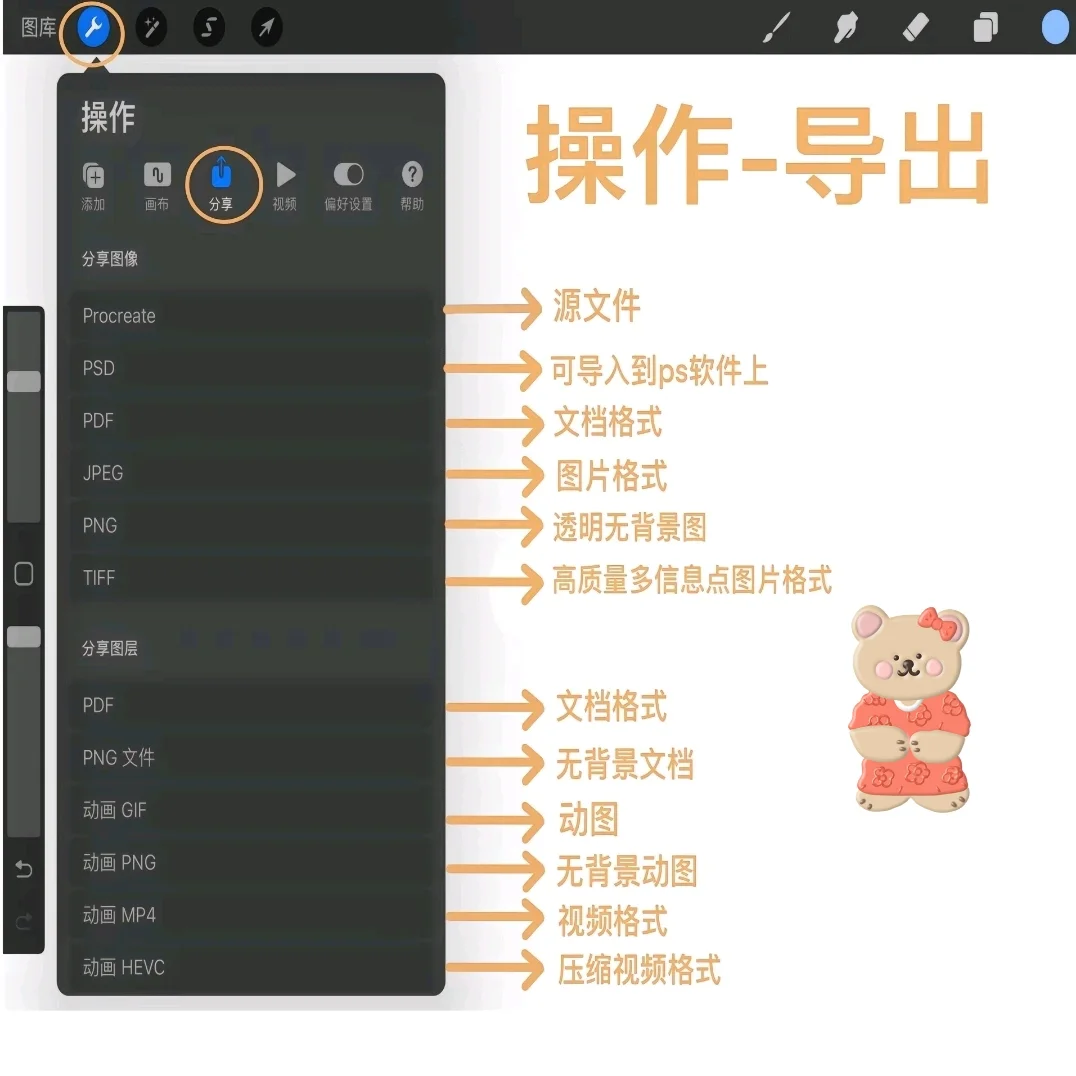Open the Selection tool
Screen dimensions: 1076x1076
(209, 27)
